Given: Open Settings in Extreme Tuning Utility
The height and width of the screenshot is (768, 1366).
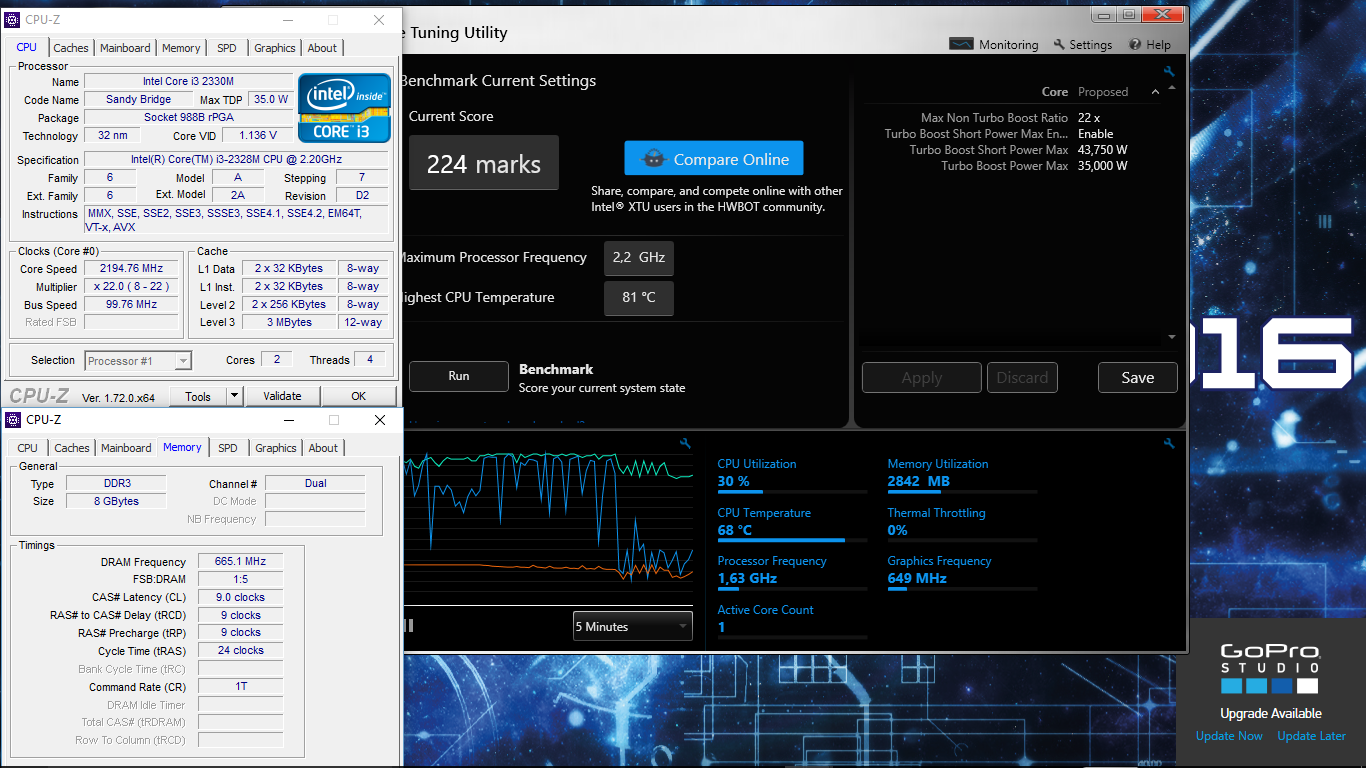Looking at the screenshot, I should 1083,45.
